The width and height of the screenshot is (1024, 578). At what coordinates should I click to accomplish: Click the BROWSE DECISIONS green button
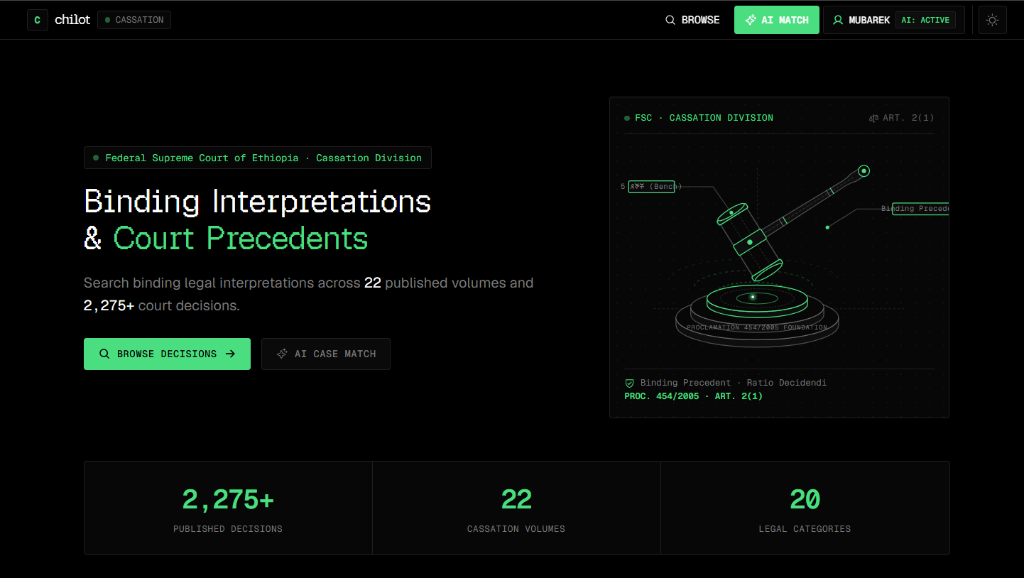click(x=167, y=354)
